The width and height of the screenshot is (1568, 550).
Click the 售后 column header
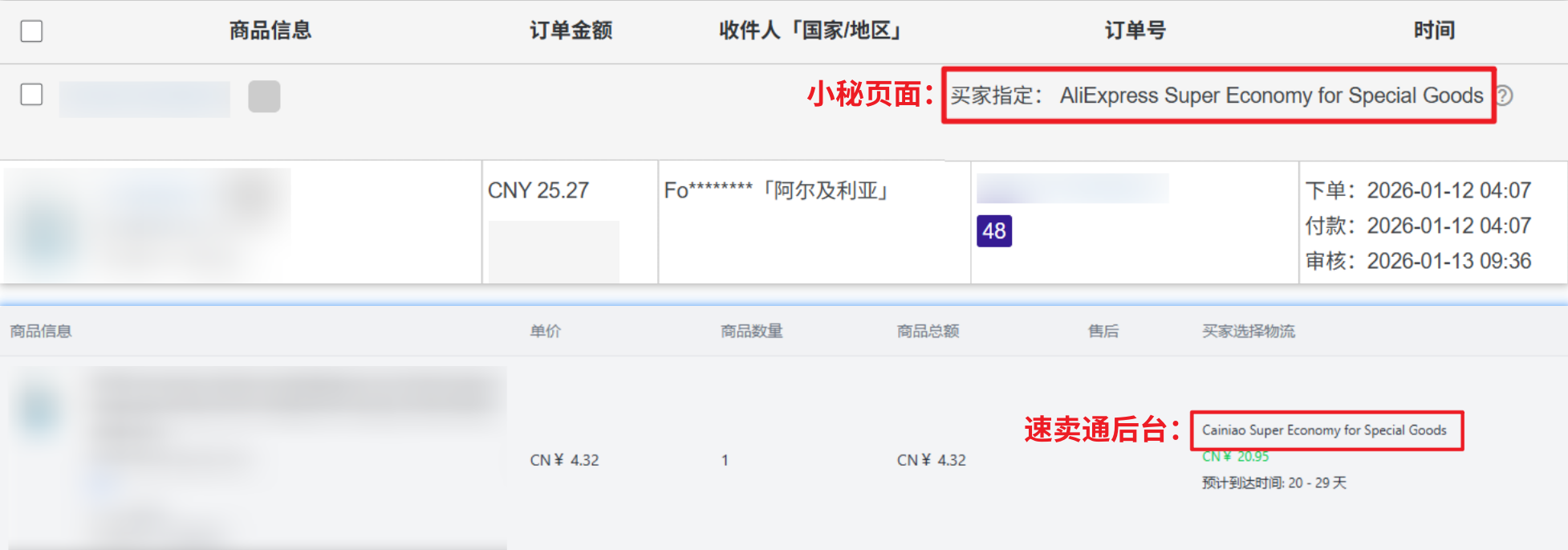pos(1103,331)
